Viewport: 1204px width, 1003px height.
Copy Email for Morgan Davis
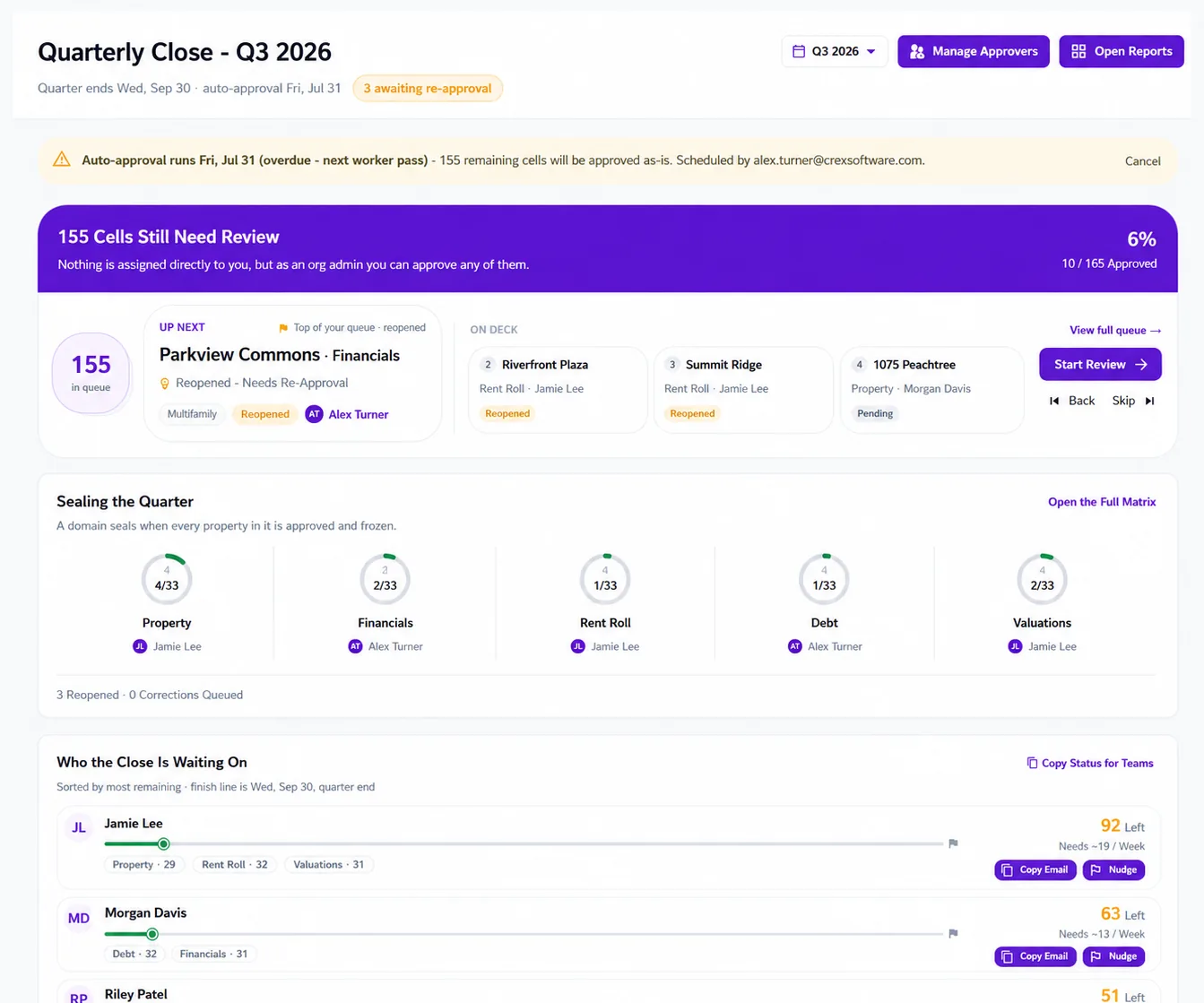tap(1035, 956)
